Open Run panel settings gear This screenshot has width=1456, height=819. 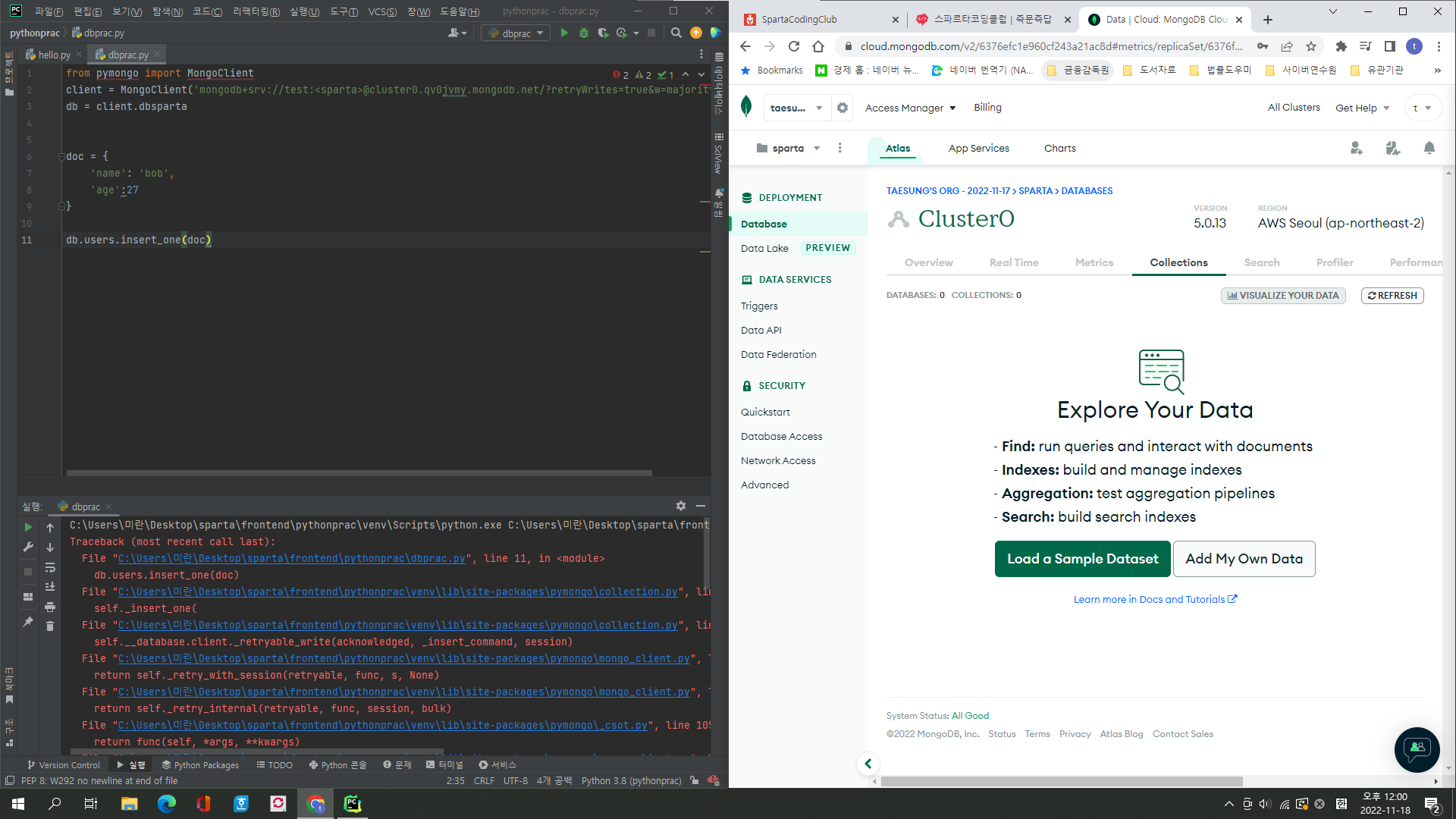[x=681, y=506]
